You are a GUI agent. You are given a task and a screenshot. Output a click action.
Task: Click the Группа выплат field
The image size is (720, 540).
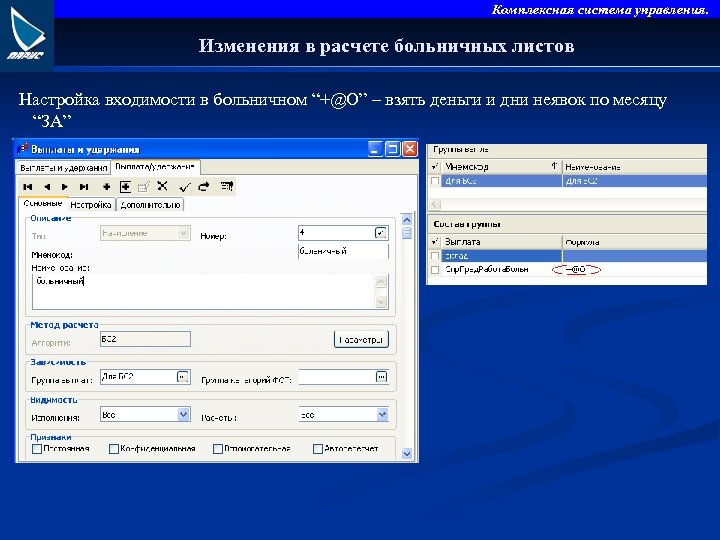(x=138, y=377)
